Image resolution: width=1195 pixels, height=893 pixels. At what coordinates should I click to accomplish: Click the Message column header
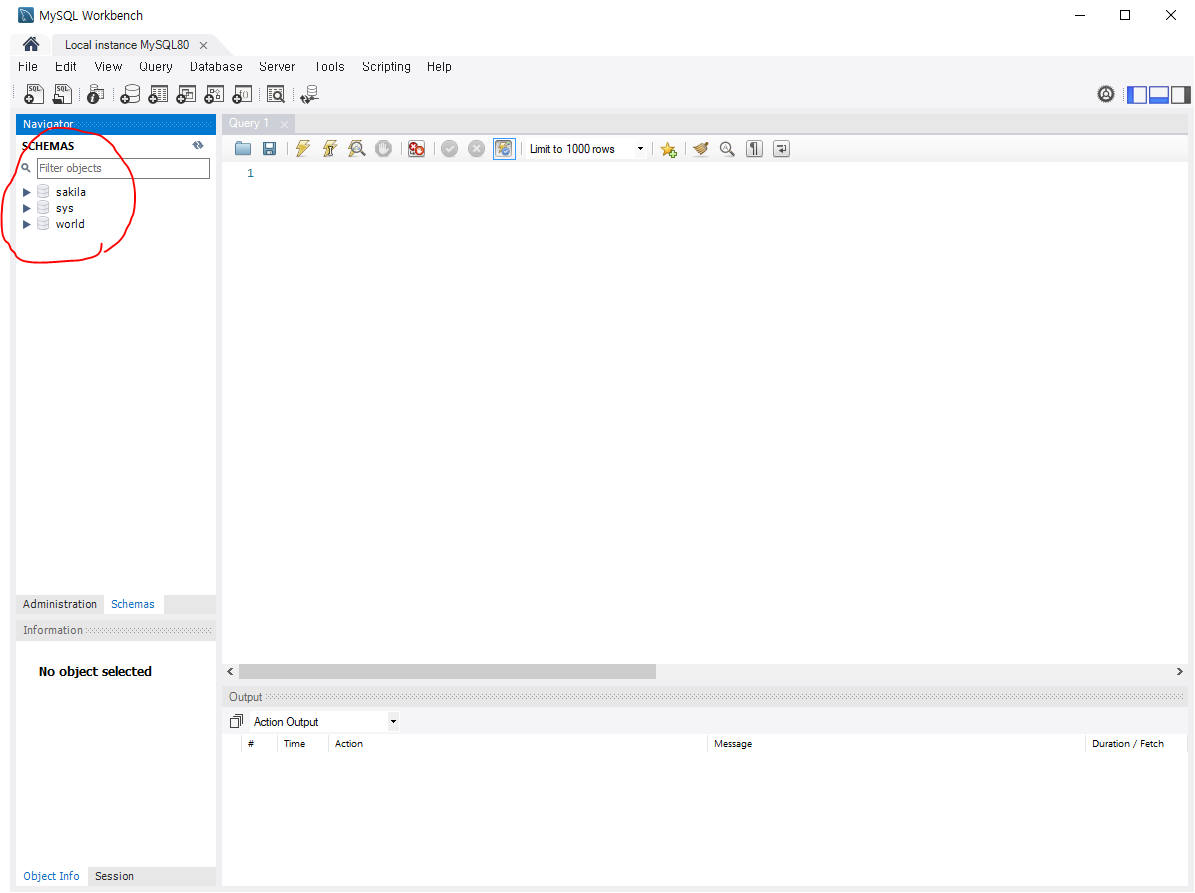(733, 744)
